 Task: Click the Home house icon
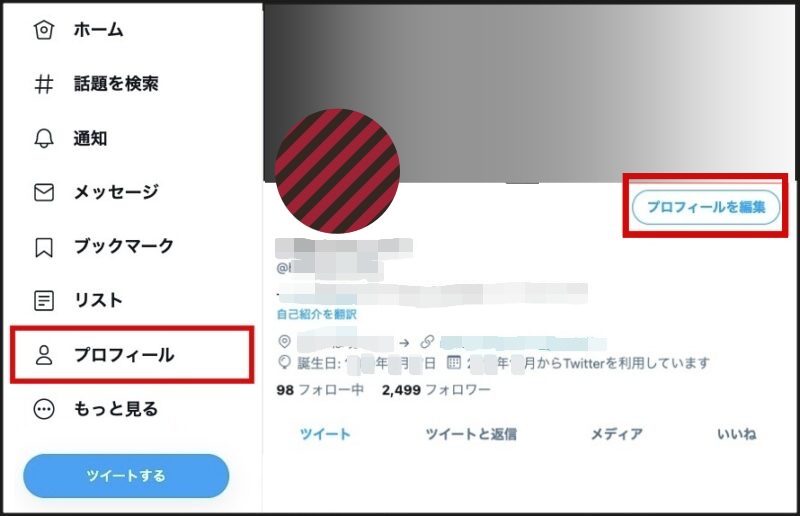pos(44,30)
